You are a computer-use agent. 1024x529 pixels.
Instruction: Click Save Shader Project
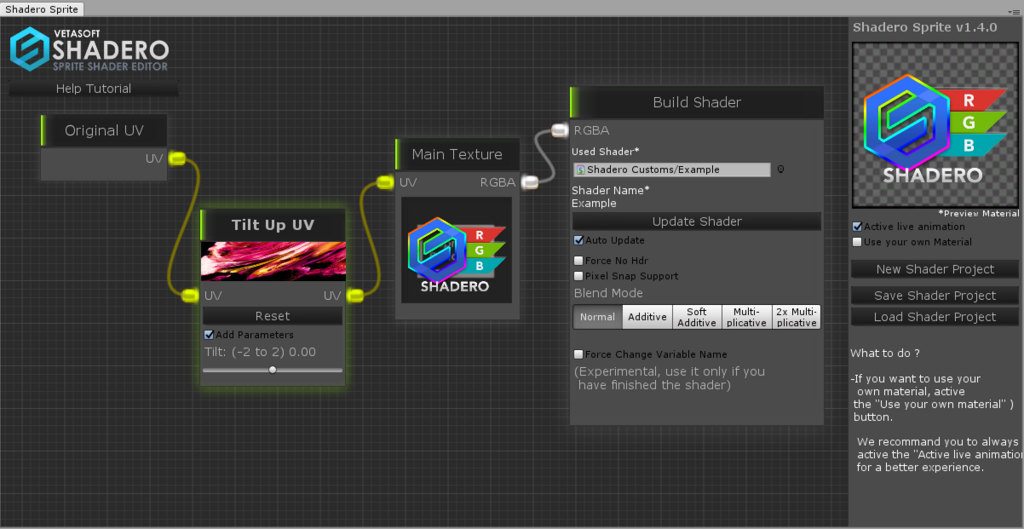tap(935, 296)
